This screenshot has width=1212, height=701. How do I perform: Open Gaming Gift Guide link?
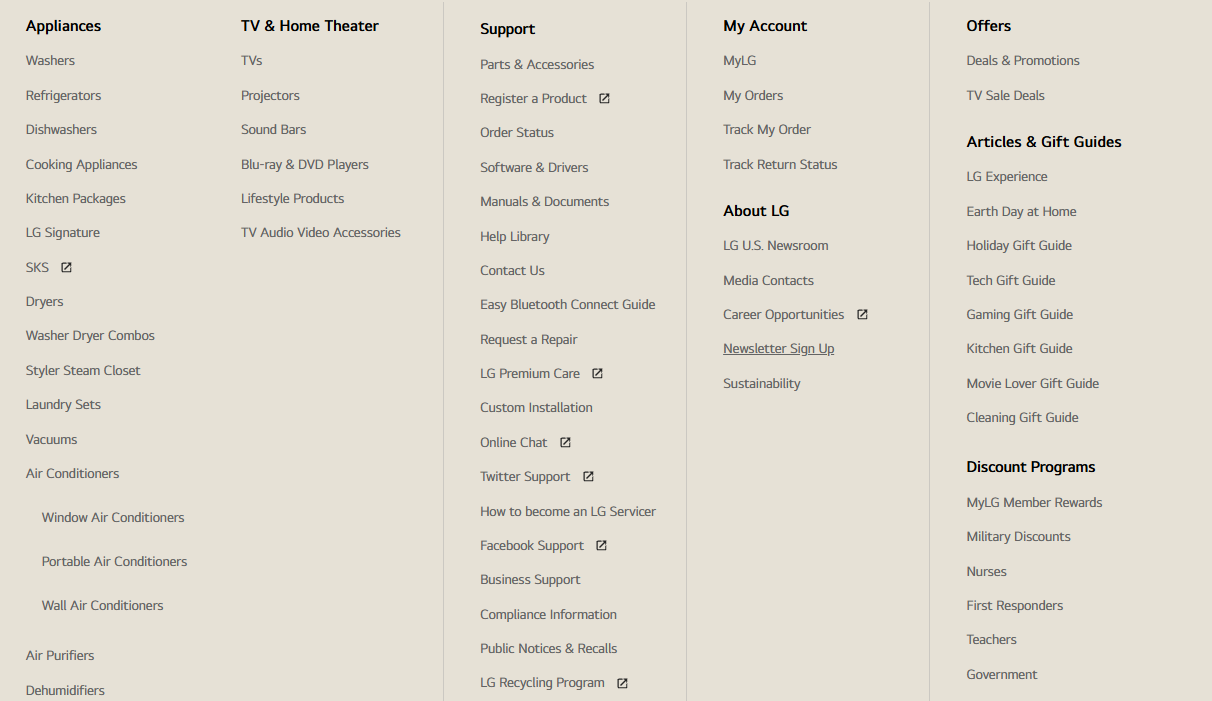point(1019,315)
